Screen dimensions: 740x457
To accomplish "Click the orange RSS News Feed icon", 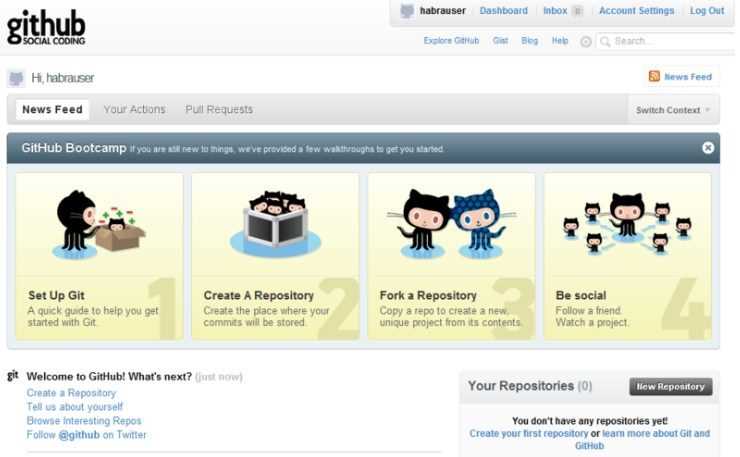I will (x=654, y=76).
